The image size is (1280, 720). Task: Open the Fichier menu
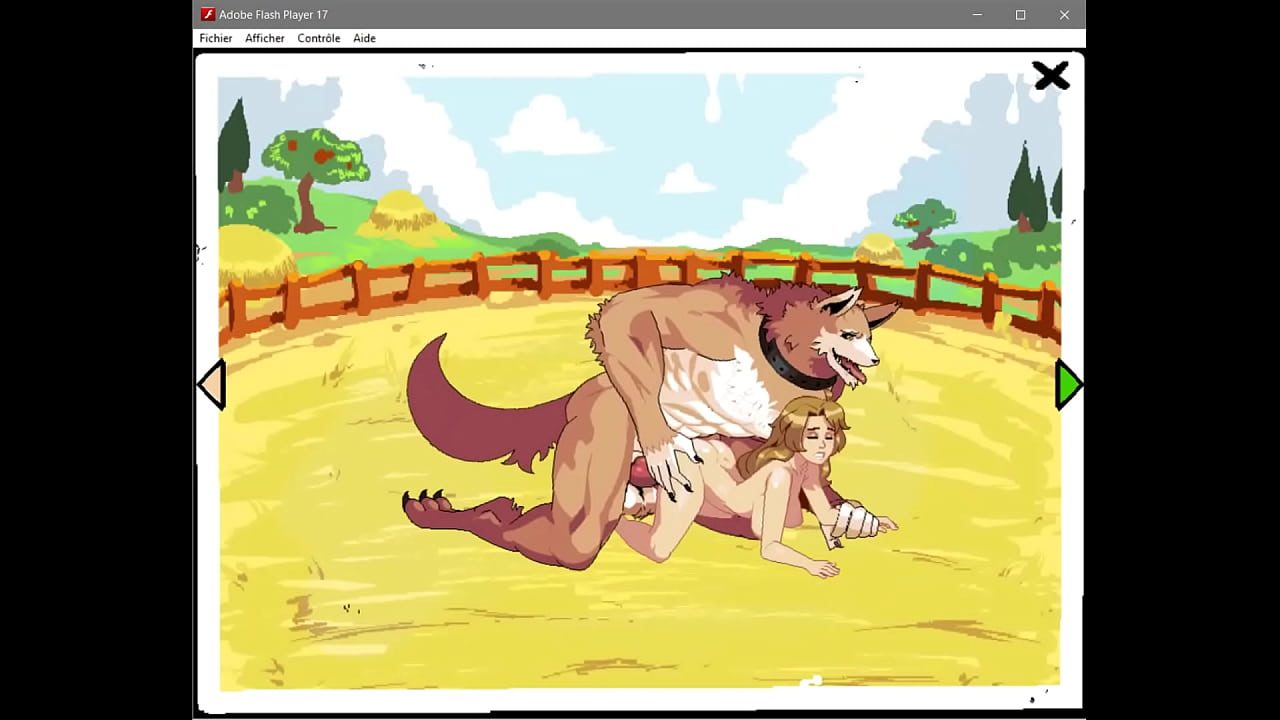[215, 38]
